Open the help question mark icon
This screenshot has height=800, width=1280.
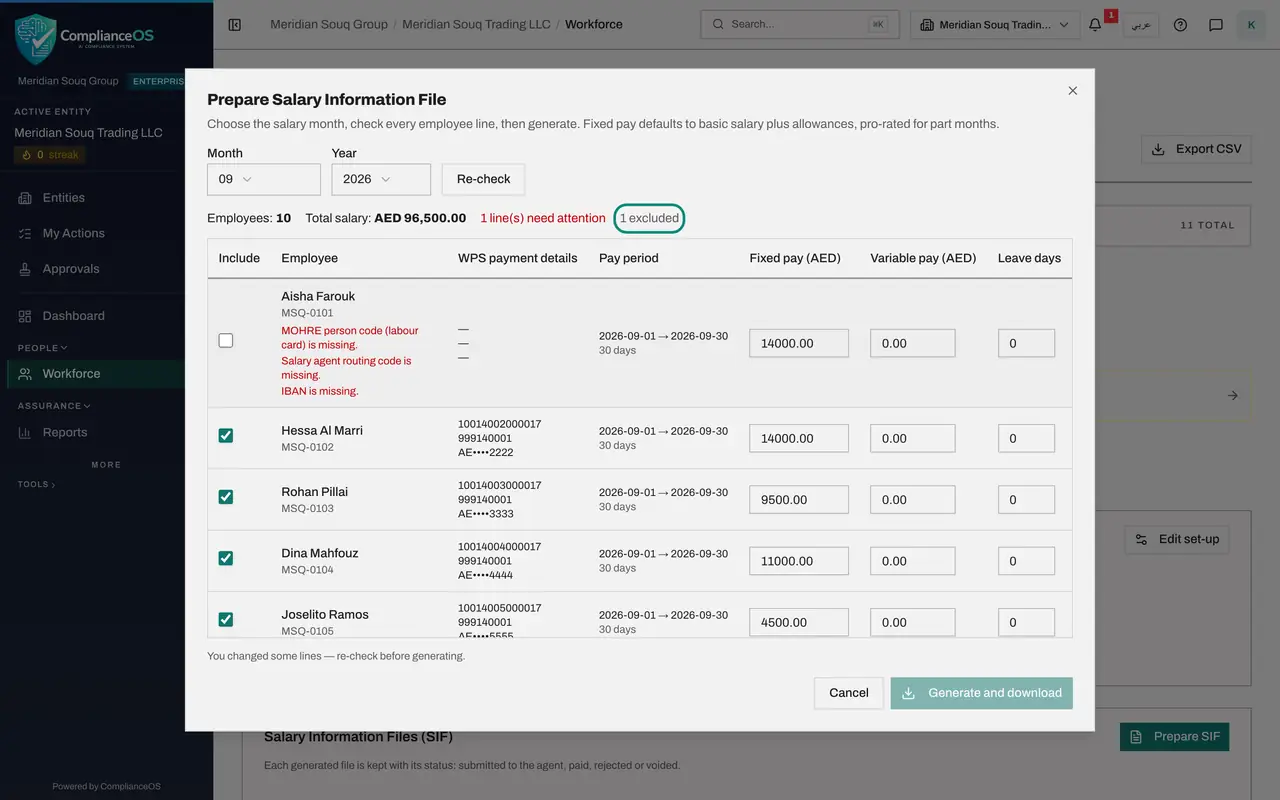click(x=1181, y=24)
